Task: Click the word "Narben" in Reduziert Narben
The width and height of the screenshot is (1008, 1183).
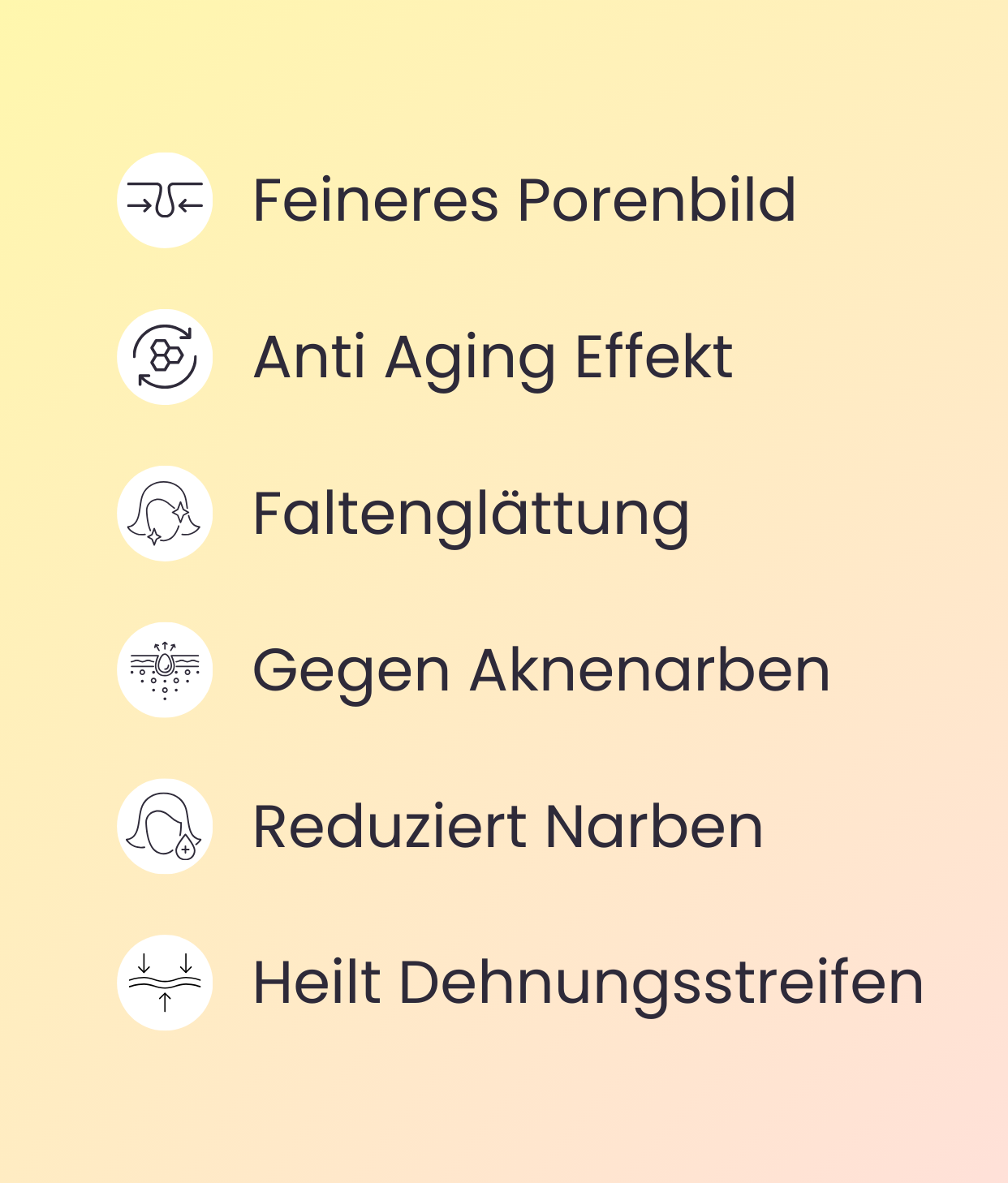Action: coord(654,827)
